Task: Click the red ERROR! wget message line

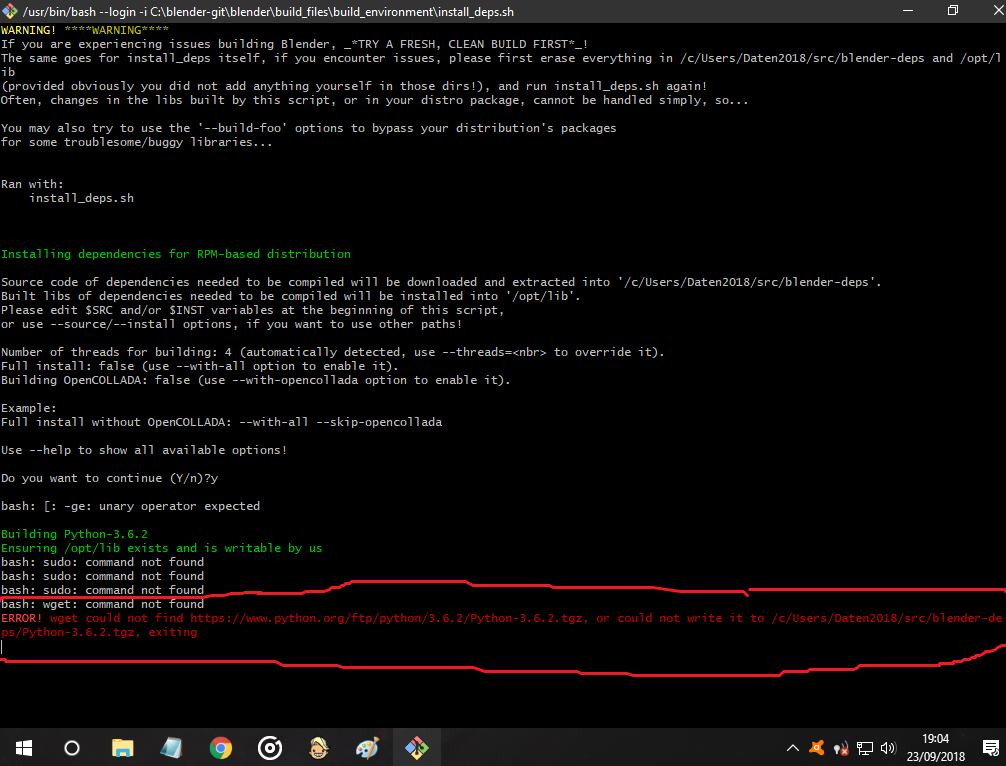Action: pyautogui.click(x=502, y=626)
